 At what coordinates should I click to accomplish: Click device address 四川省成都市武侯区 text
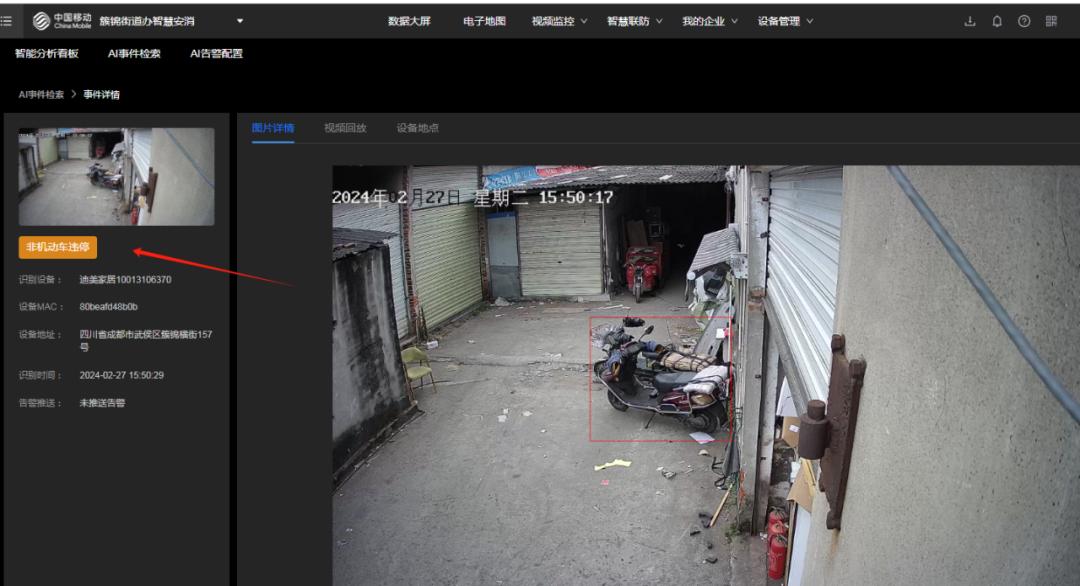[146, 341]
